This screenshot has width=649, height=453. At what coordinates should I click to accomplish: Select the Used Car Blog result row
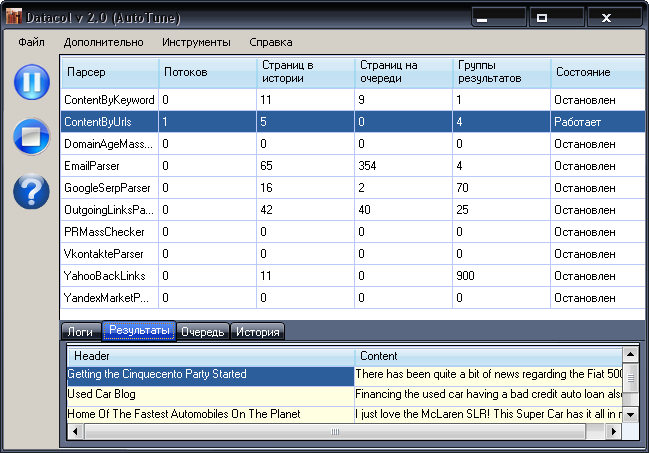210,394
